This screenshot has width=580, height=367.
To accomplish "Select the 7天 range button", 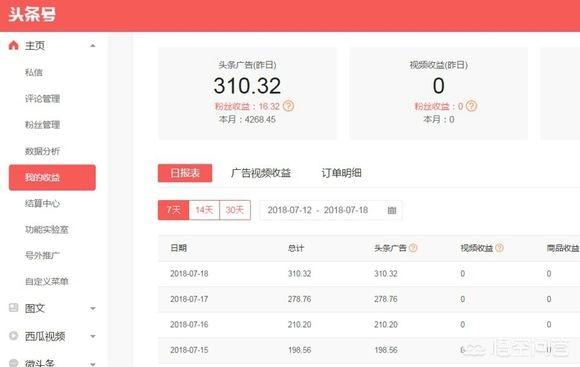I will 173,210.
